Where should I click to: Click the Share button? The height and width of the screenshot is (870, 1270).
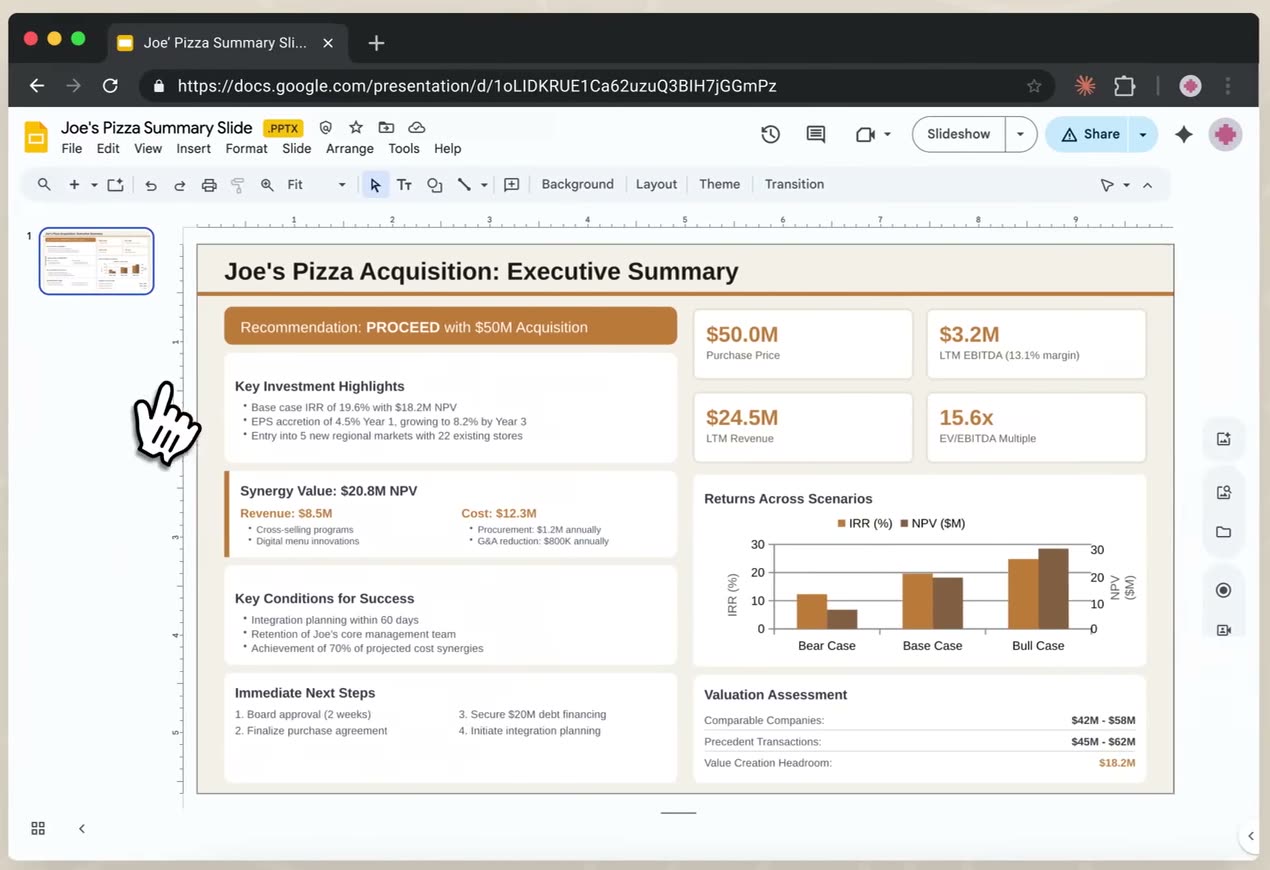pyautogui.click(x=1088, y=134)
